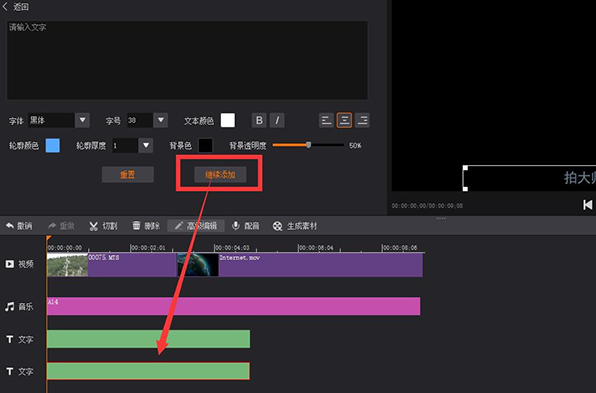Select the 切割 scissors cut tool
The image size is (596, 393).
point(103,226)
